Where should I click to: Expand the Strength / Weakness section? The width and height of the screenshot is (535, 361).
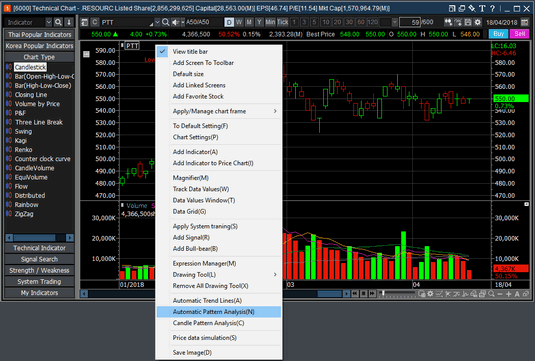pos(40,271)
